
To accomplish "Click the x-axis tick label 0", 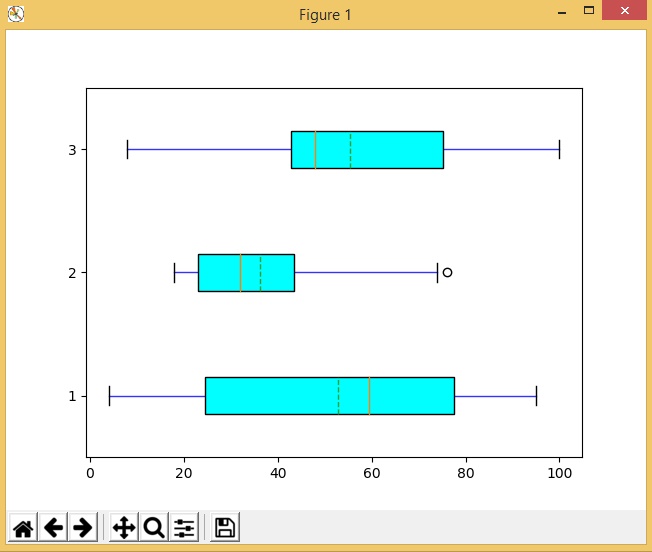I will tap(90, 473).
